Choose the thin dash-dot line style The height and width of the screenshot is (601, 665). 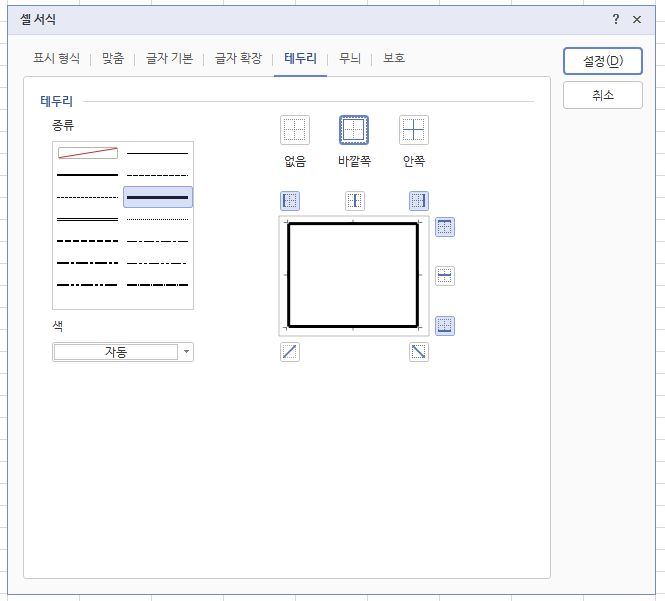(157, 241)
